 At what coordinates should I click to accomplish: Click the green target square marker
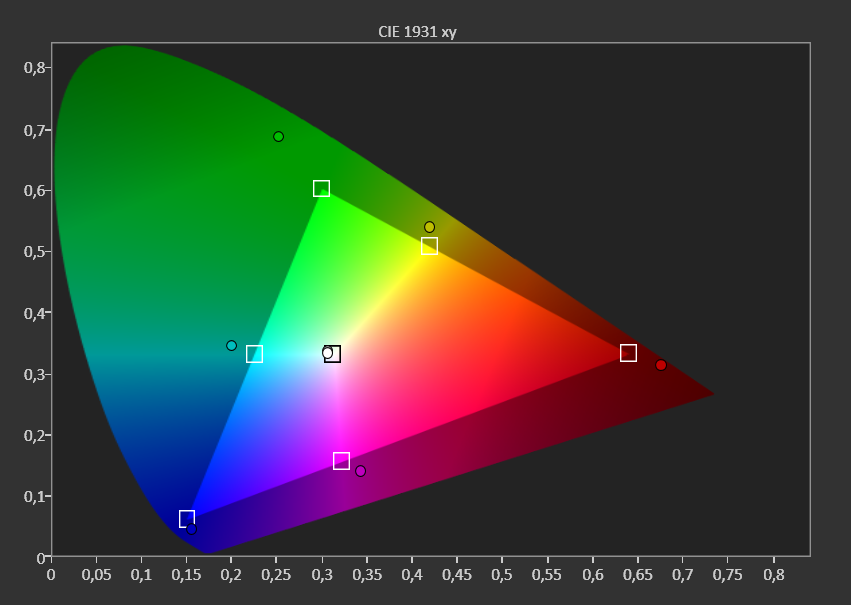pos(321,188)
